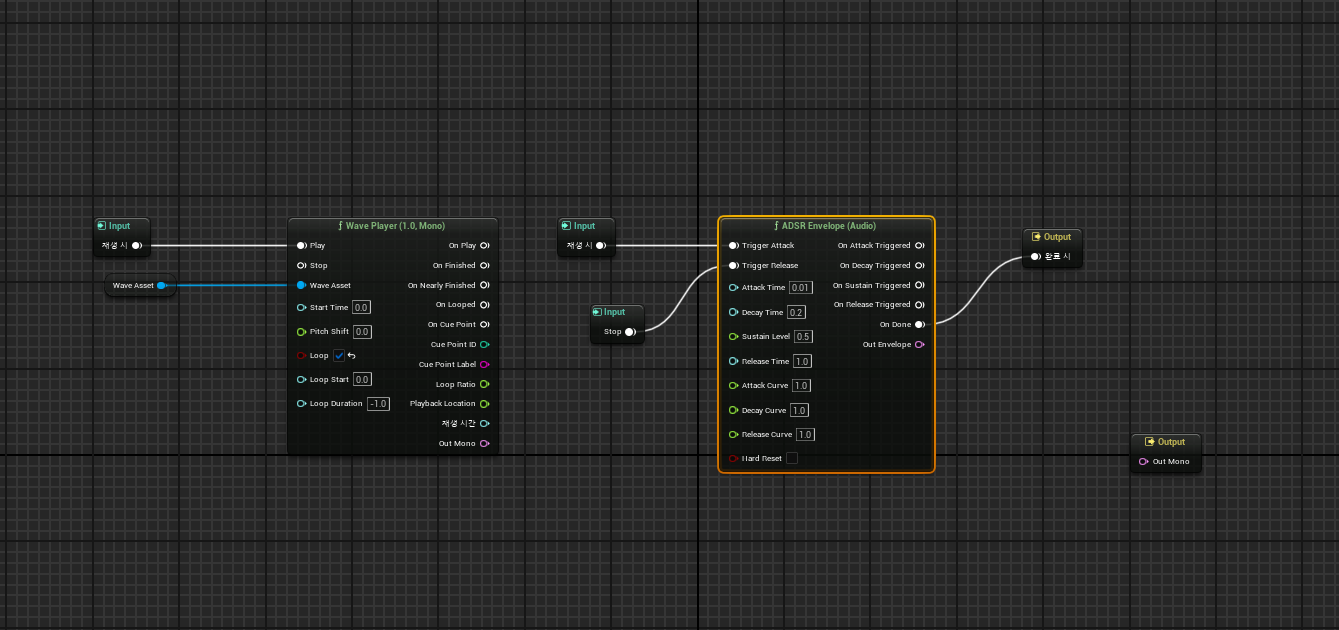Viewport: 1339px width, 630px height.
Task: Click the Trigger Release input pin
Action: pyautogui.click(x=733, y=266)
